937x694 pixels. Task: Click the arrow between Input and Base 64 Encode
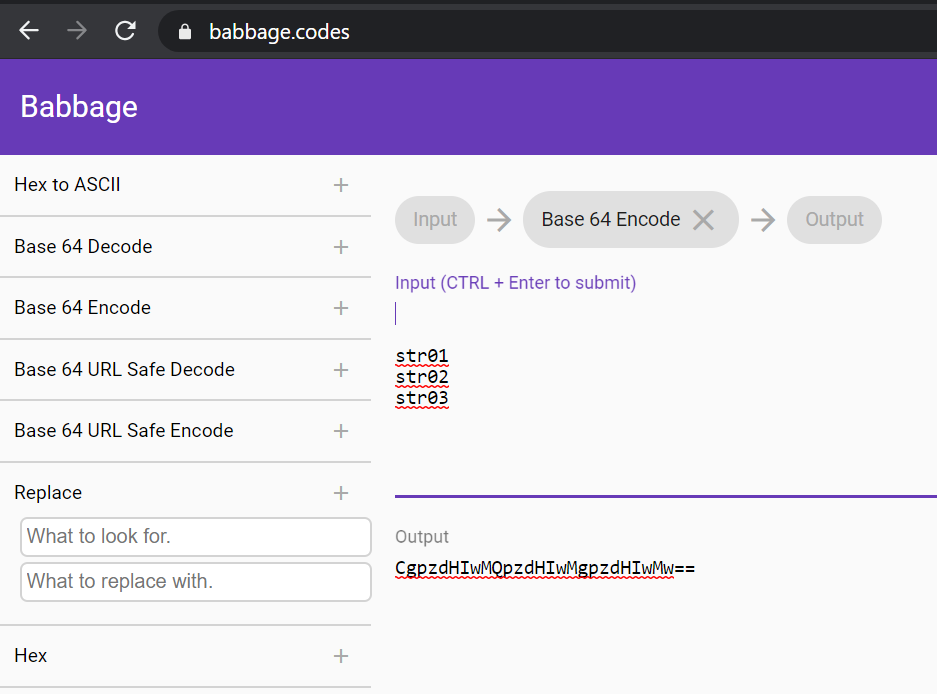coord(499,220)
